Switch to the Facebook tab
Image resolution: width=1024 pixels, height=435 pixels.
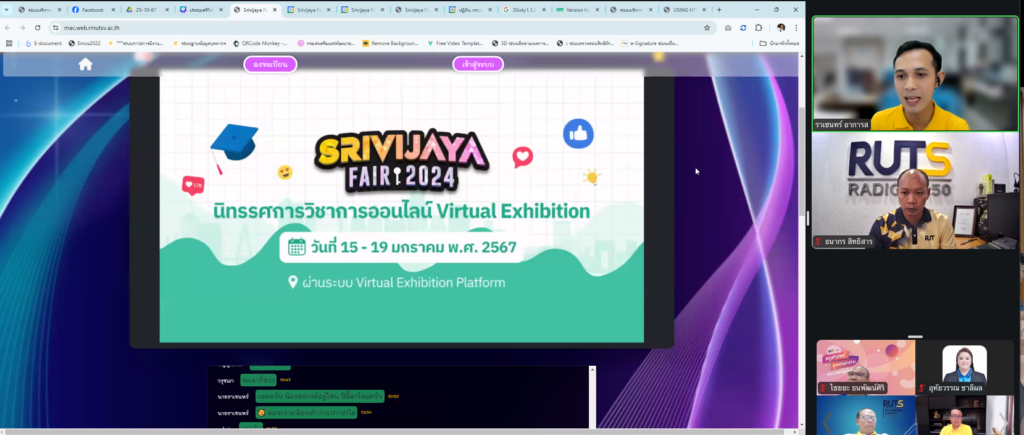click(92, 10)
